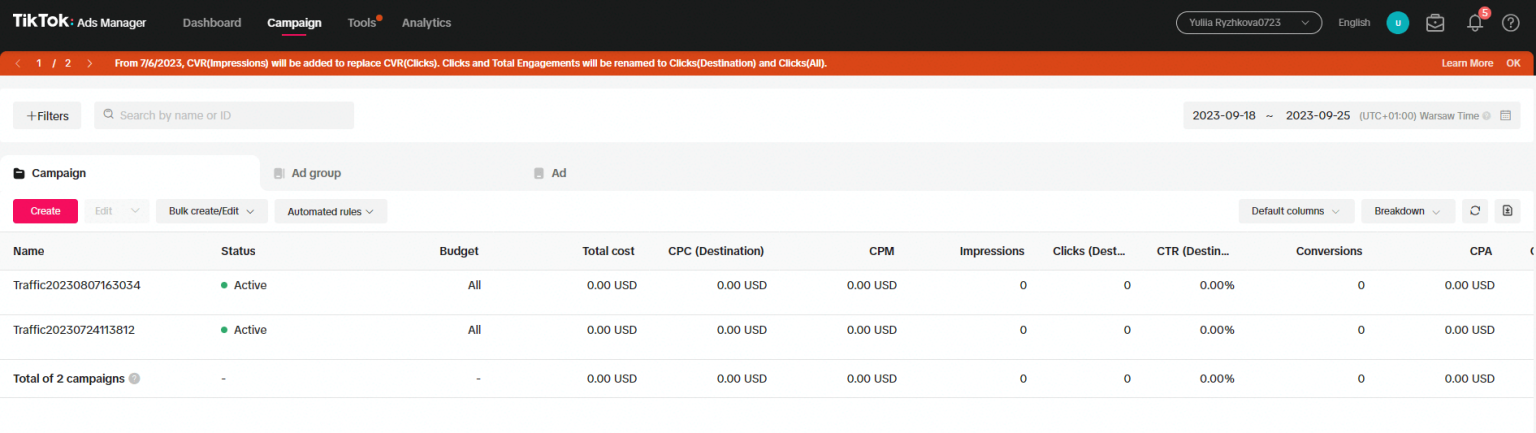Viewport: 1536px width, 433px height.
Task: Switch to the Ad group tab
Action: coord(315,173)
